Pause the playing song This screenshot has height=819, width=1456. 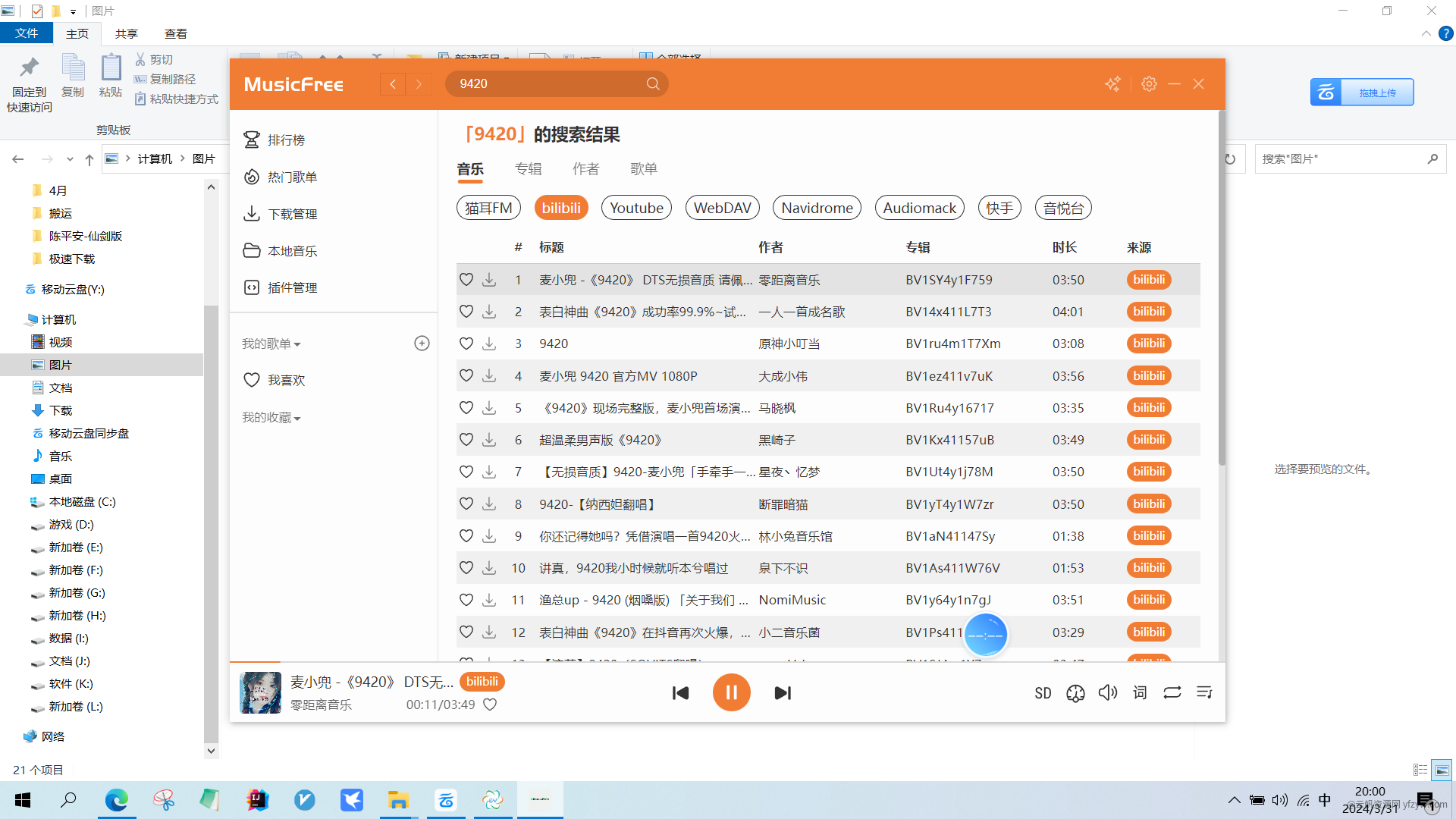(732, 692)
